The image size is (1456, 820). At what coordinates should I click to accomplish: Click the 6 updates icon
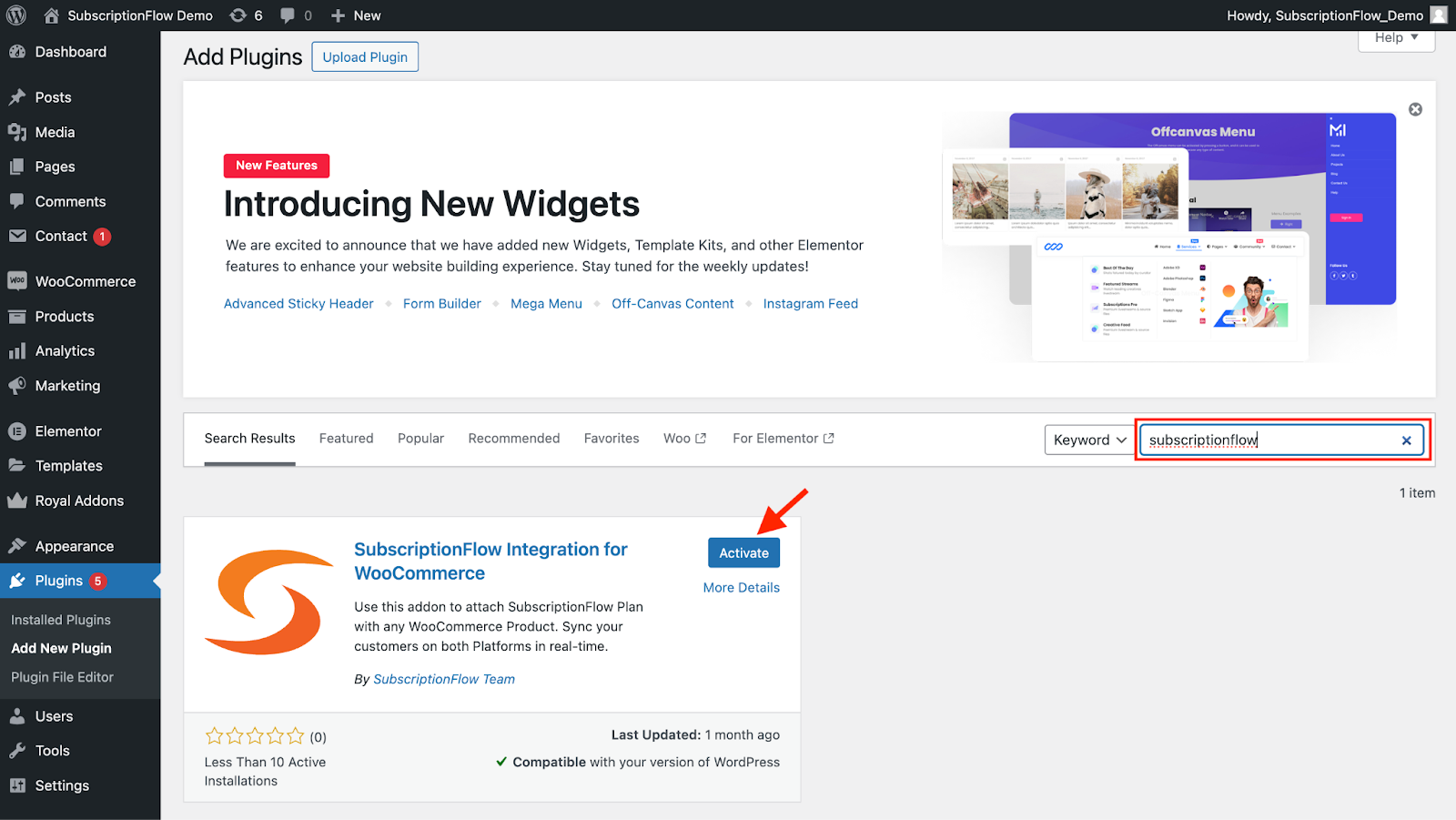[x=246, y=15]
